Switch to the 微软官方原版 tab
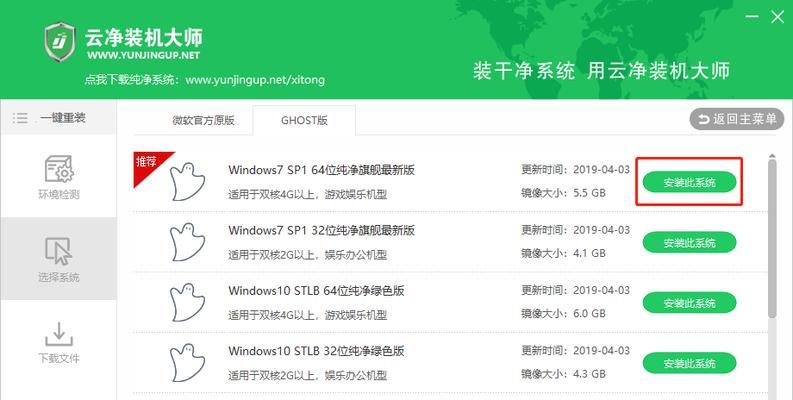This screenshot has height=400, width=793. [x=203, y=120]
